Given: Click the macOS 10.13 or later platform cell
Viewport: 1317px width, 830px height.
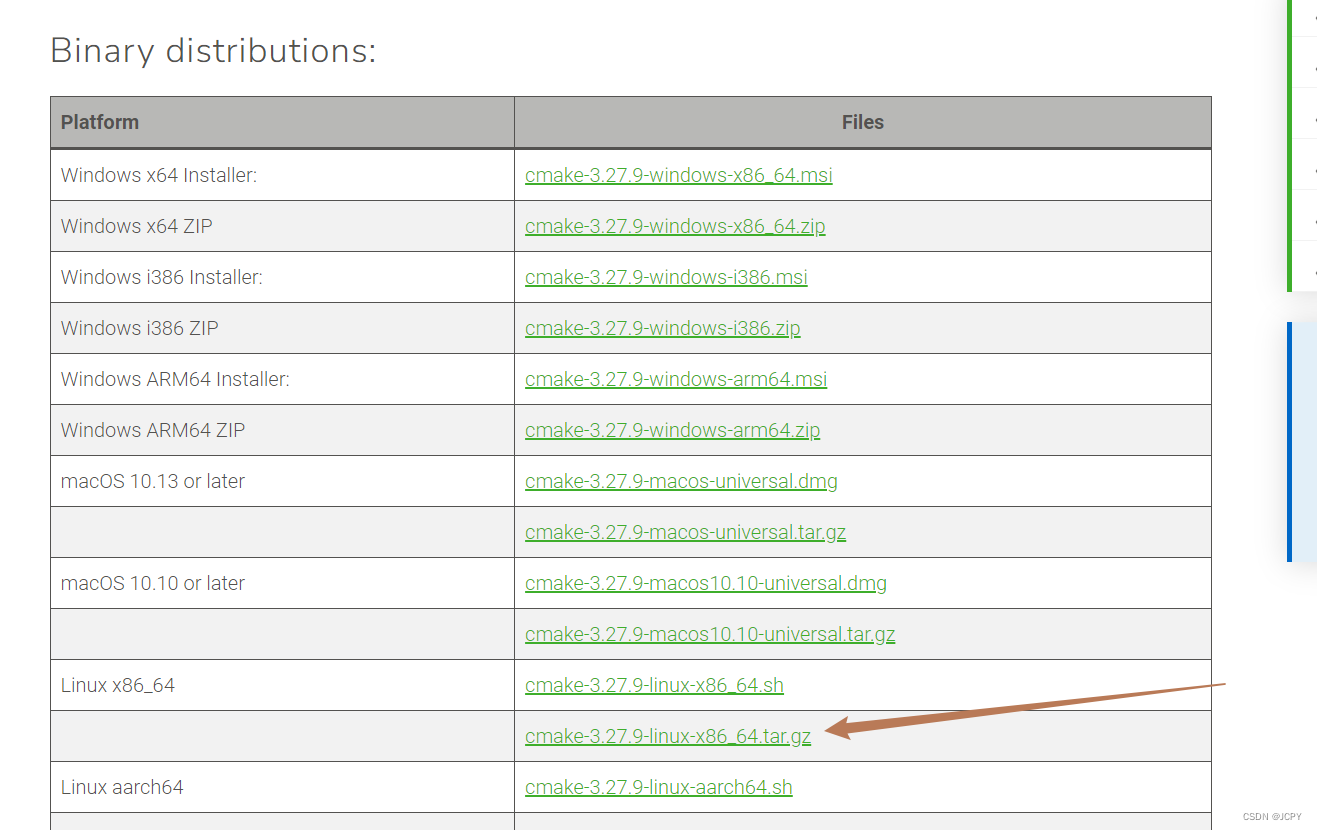Looking at the screenshot, I should (x=151, y=481).
